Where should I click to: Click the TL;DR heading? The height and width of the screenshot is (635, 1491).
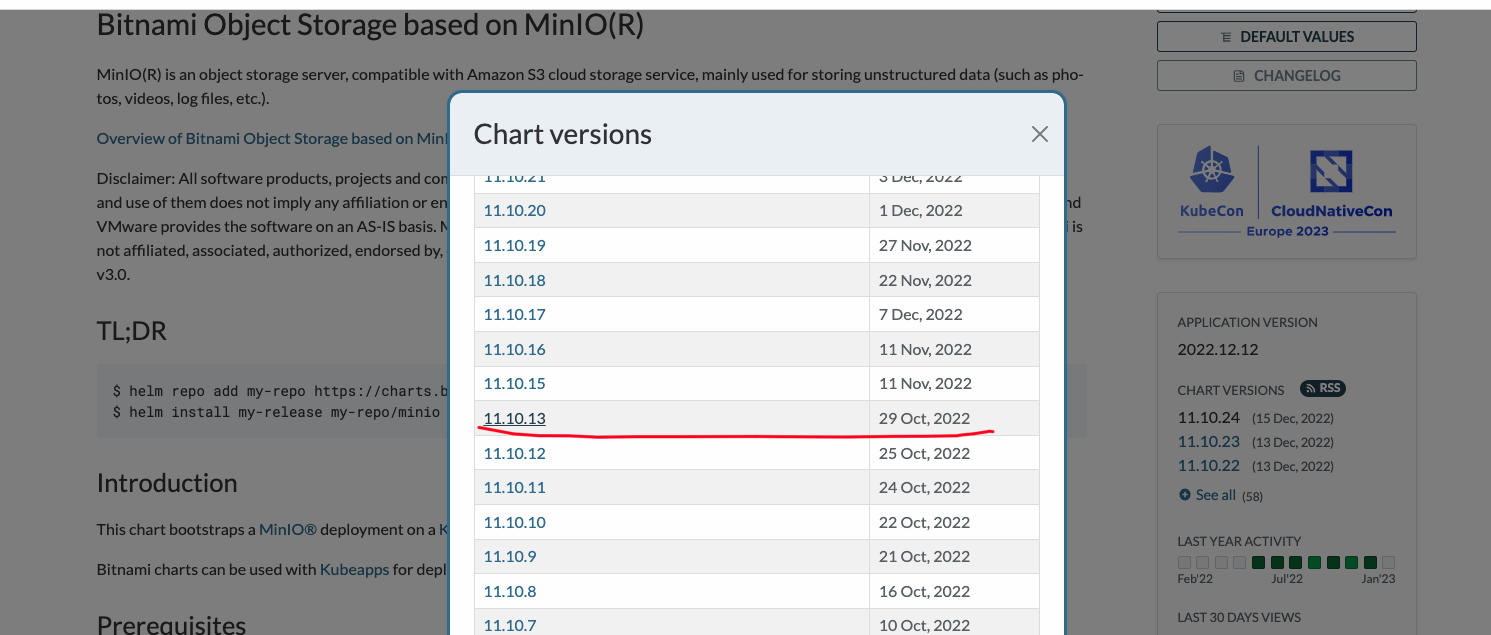point(132,331)
